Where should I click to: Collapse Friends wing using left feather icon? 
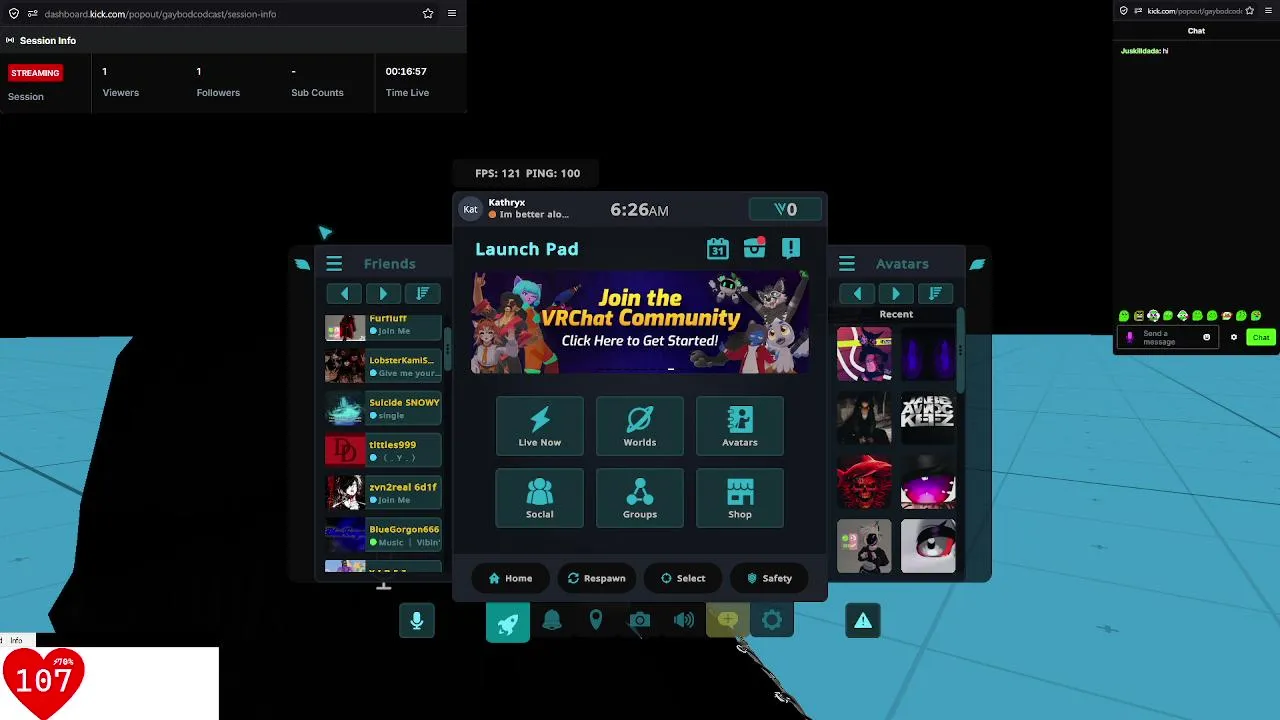click(x=302, y=264)
